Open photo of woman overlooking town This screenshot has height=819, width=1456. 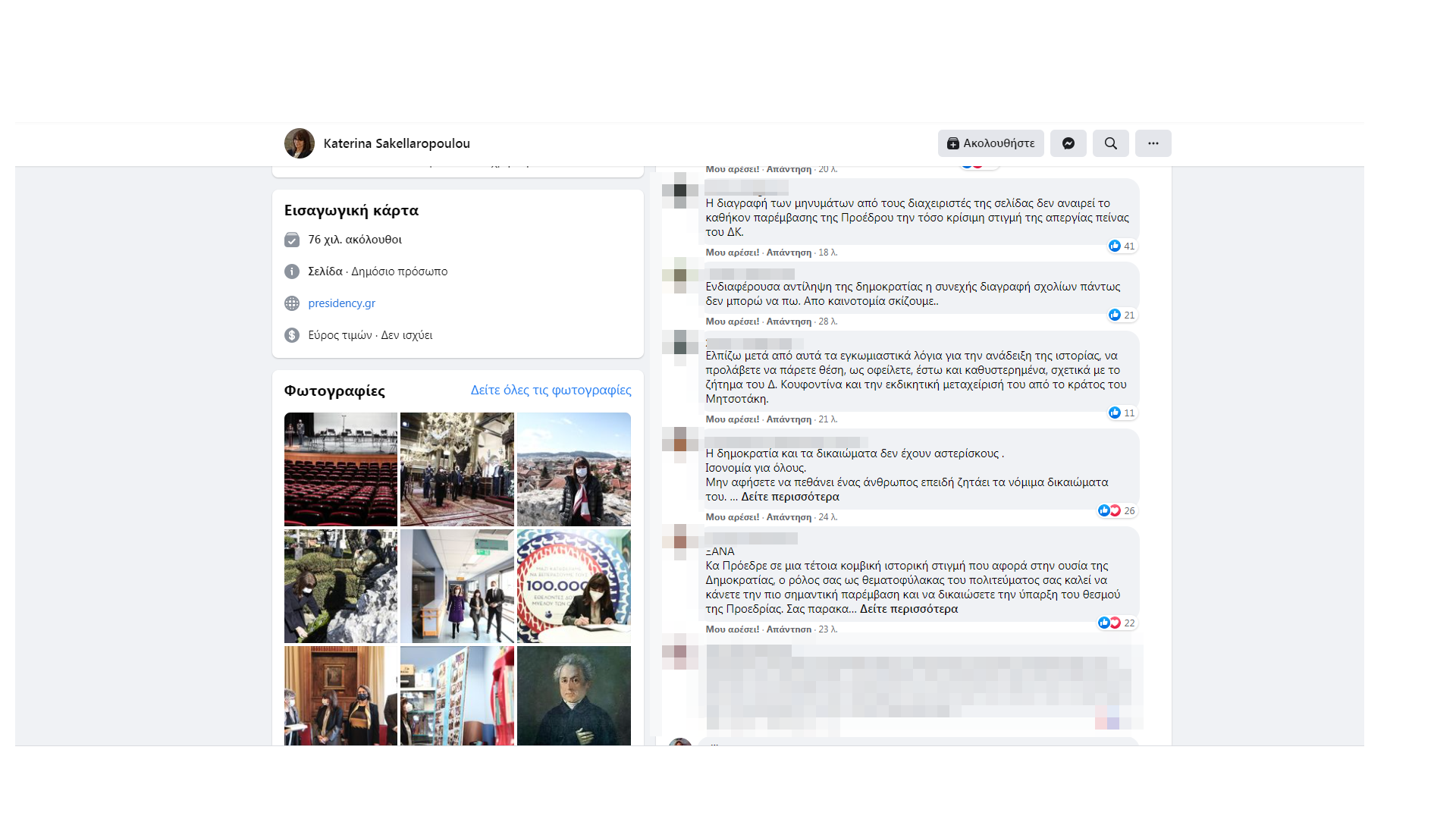(574, 469)
